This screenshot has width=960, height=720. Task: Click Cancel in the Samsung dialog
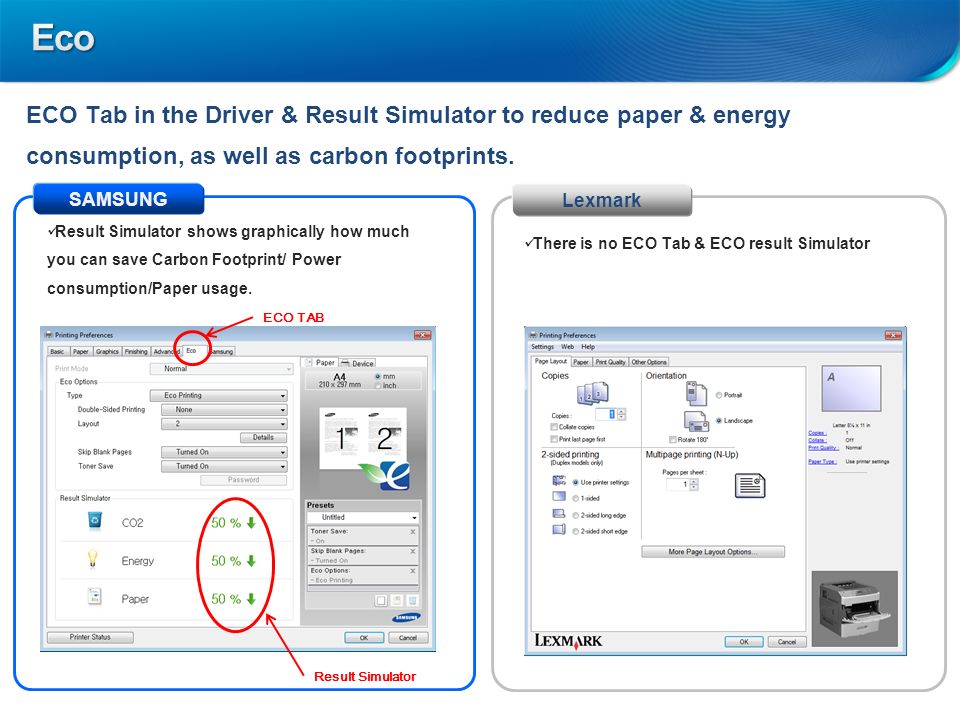(408, 638)
